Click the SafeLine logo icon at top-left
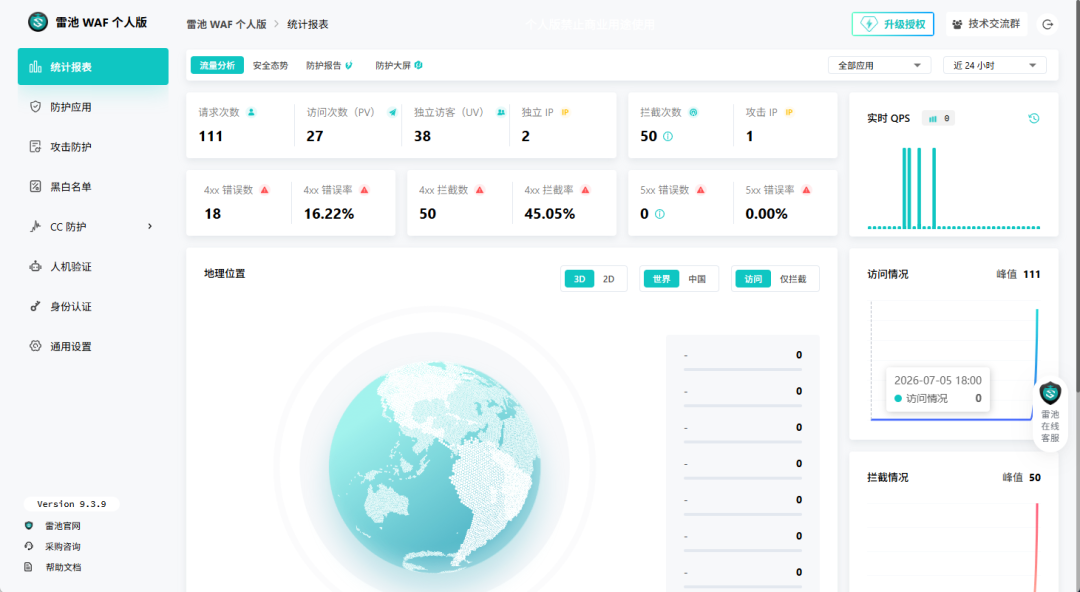 38,22
